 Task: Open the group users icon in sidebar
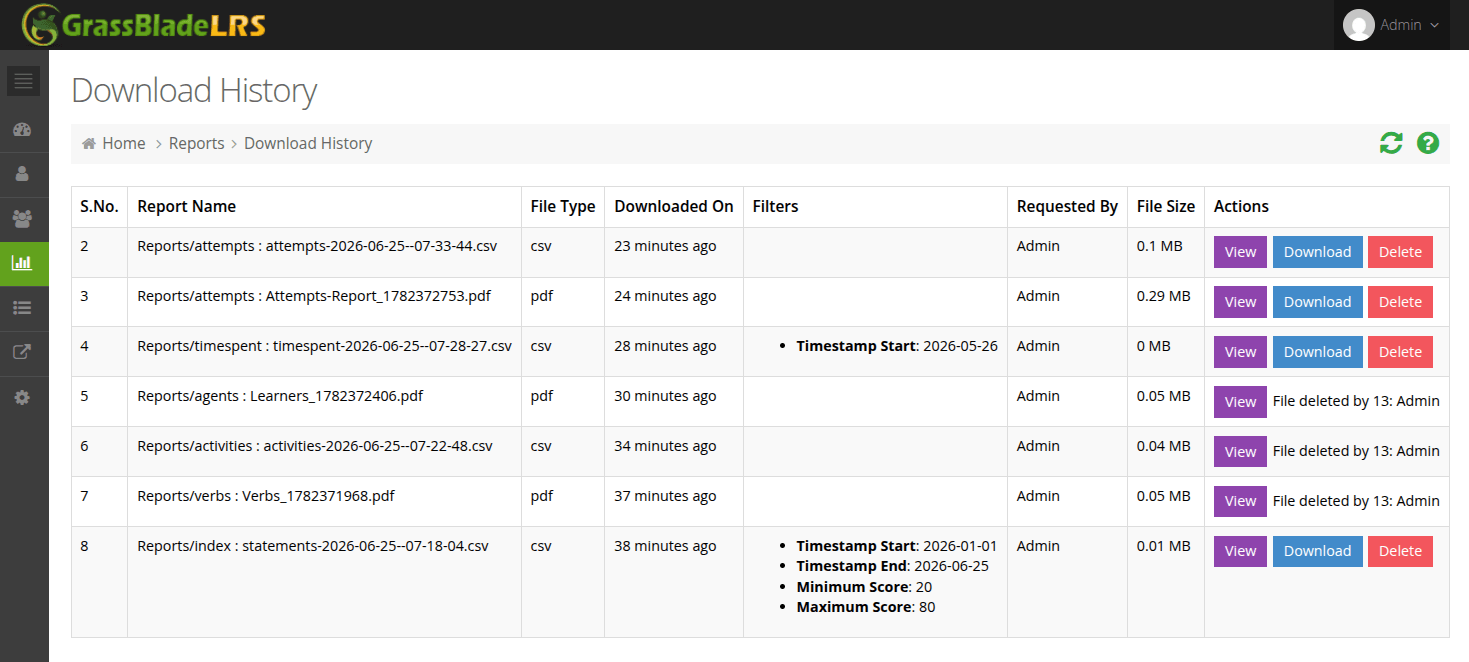point(23,218)
